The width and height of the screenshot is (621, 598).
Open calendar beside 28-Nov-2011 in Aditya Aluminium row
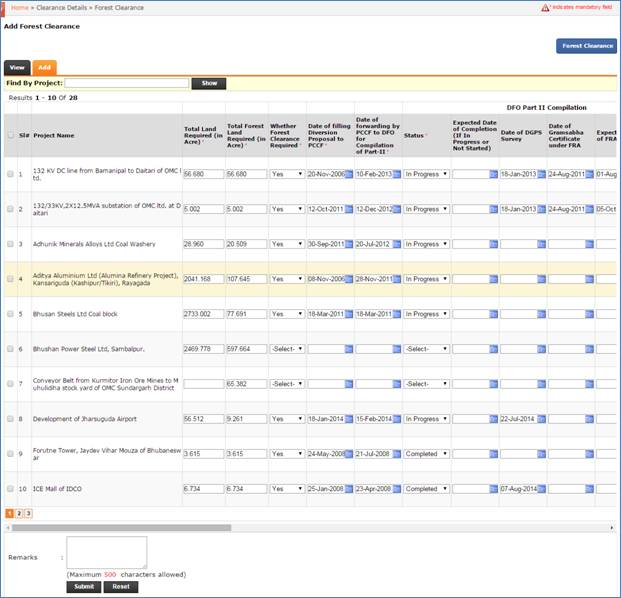(397, 279)
